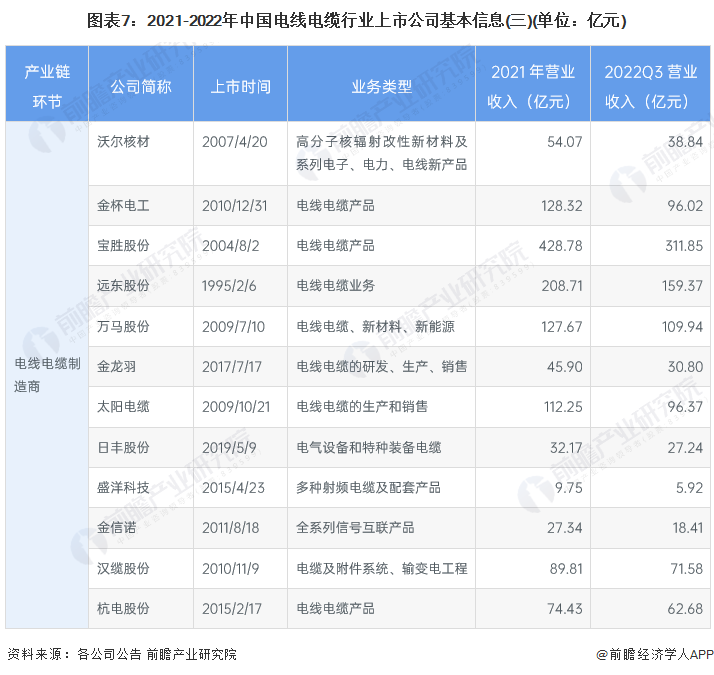Select 2021 revenue value 128.32
This screenshot has height=675, width=714.
click(x=561, y=206)
